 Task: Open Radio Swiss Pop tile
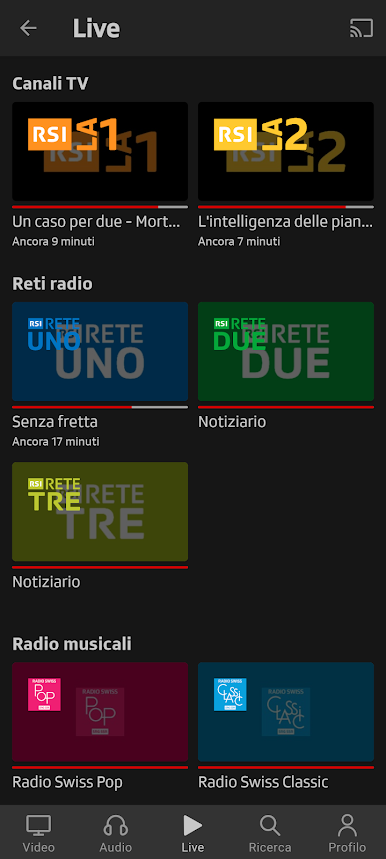pos(100,712)
